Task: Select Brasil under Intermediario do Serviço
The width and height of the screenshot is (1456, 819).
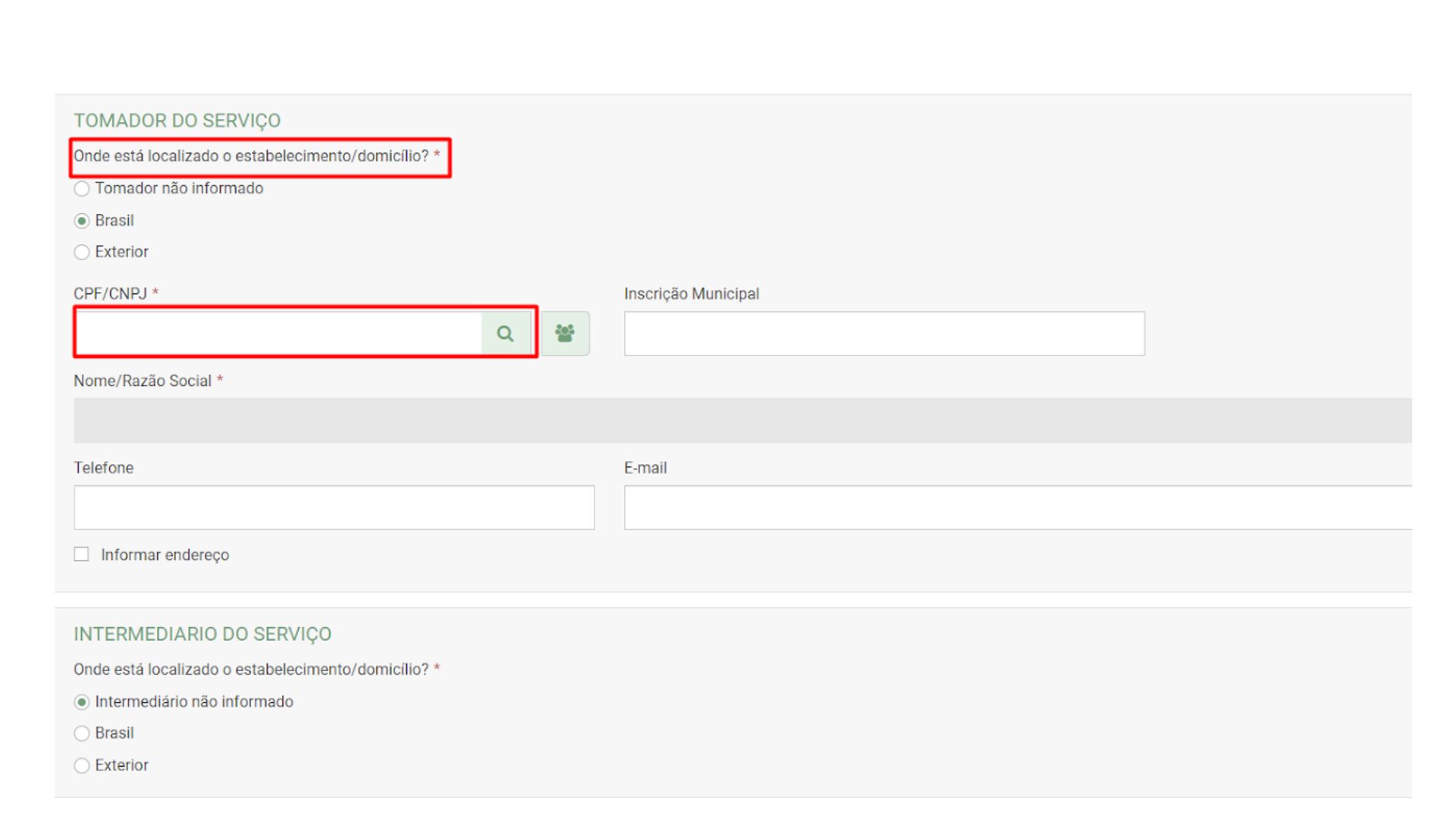Action: coord(82,733)
